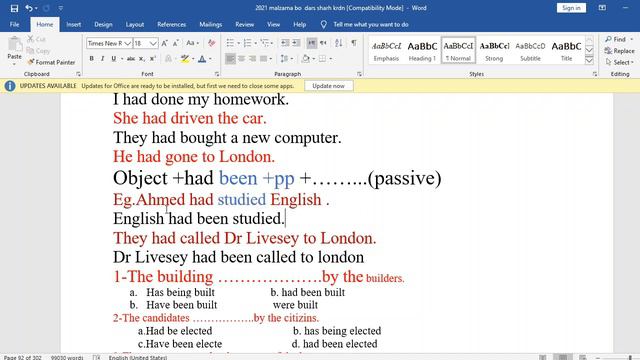Apply yellow text highlight color
Screen dimensions: 640x360
pos(185,59)
